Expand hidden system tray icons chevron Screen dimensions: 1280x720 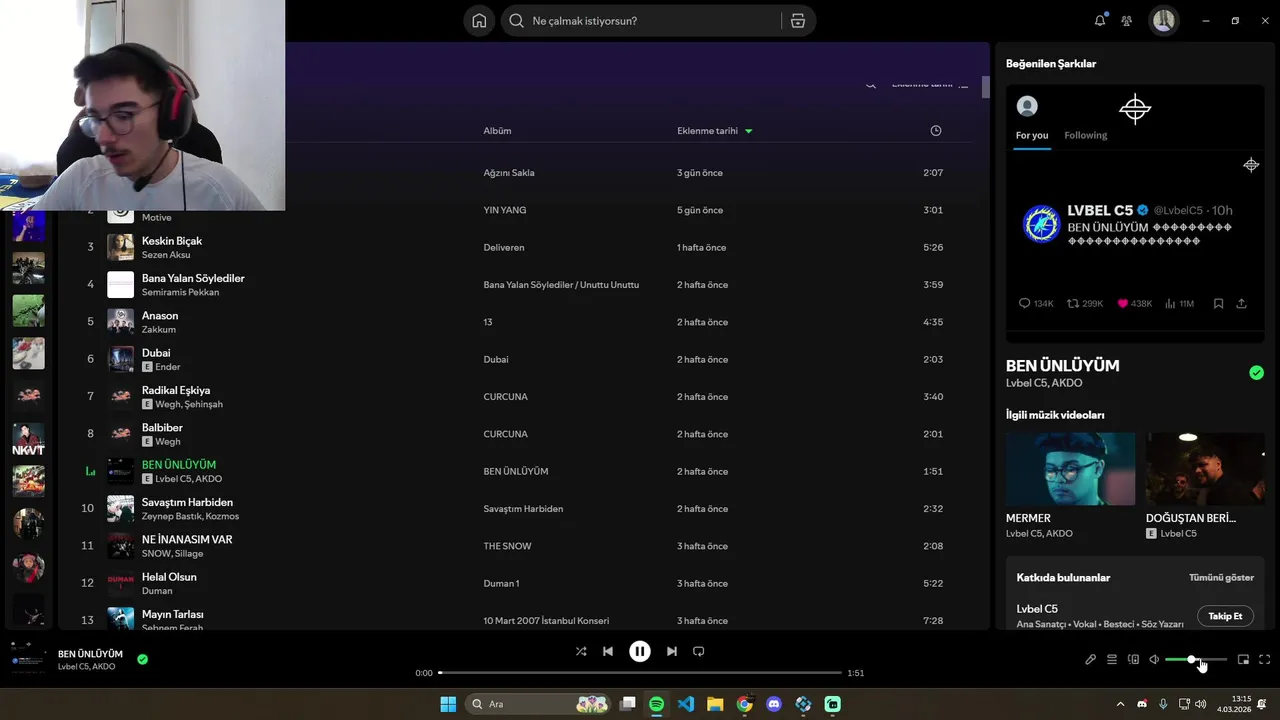1120,704
